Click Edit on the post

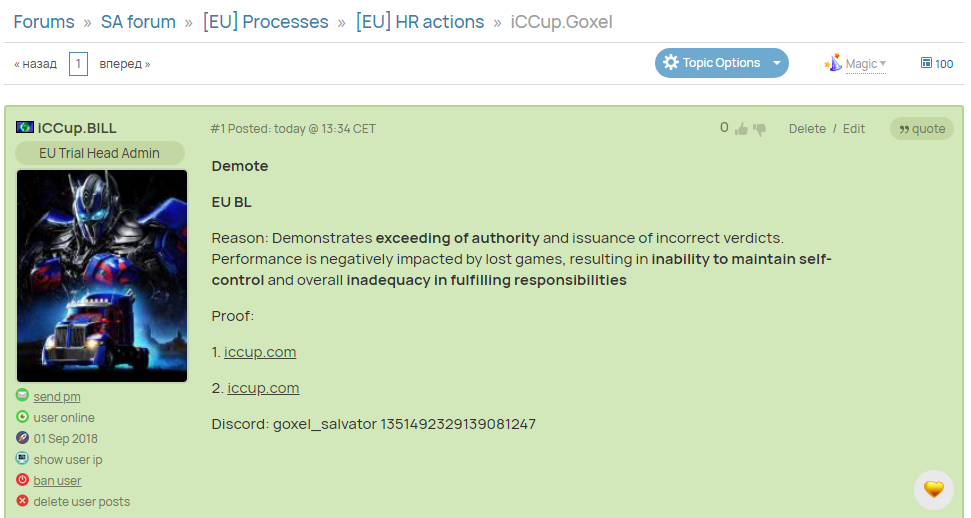pos(853,129)
